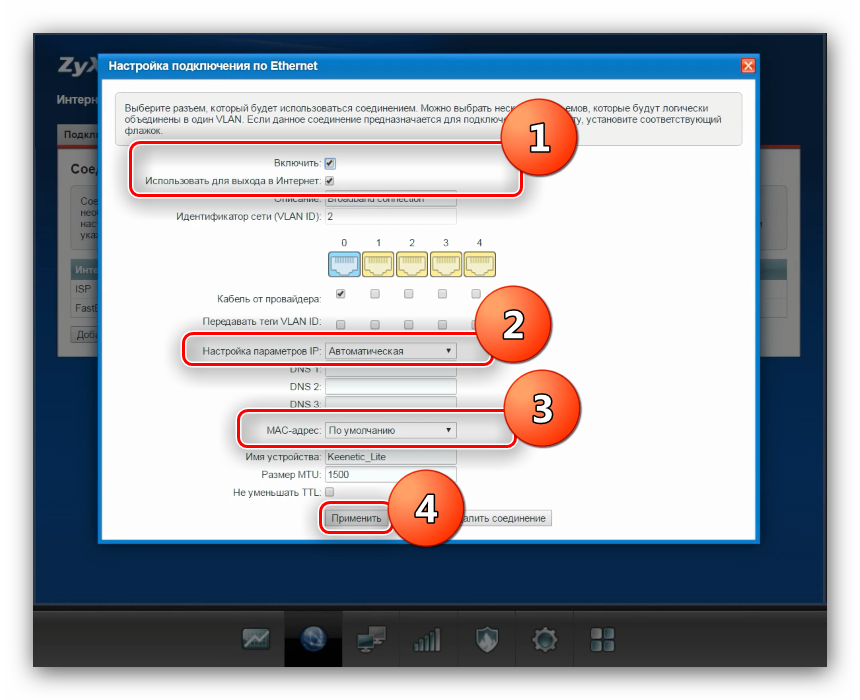Open the Wi-Fi signal bars icon
This screenshot has width=860, height=700.
click(x=427, y=640)
